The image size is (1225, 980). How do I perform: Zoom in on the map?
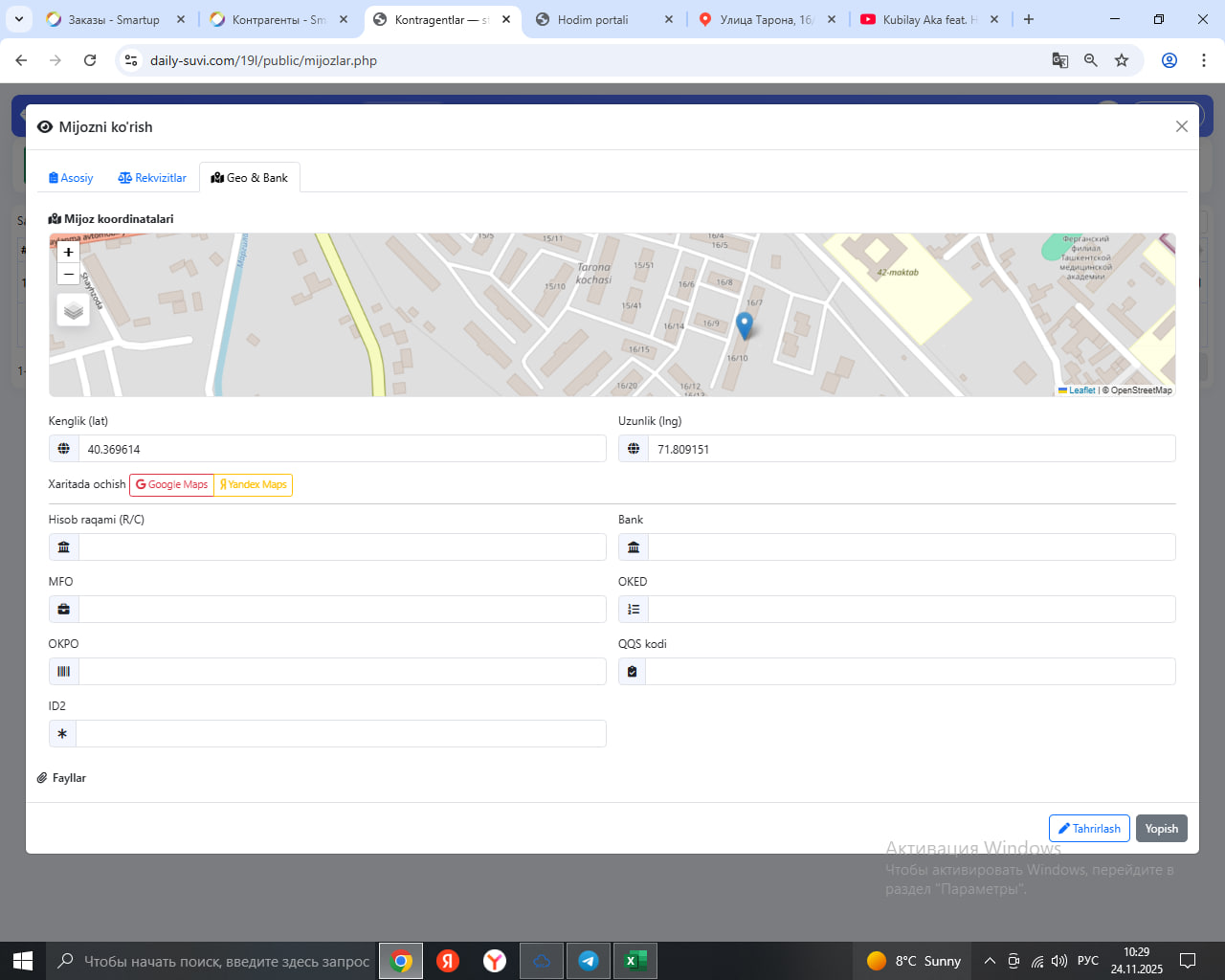coord(68,253)
